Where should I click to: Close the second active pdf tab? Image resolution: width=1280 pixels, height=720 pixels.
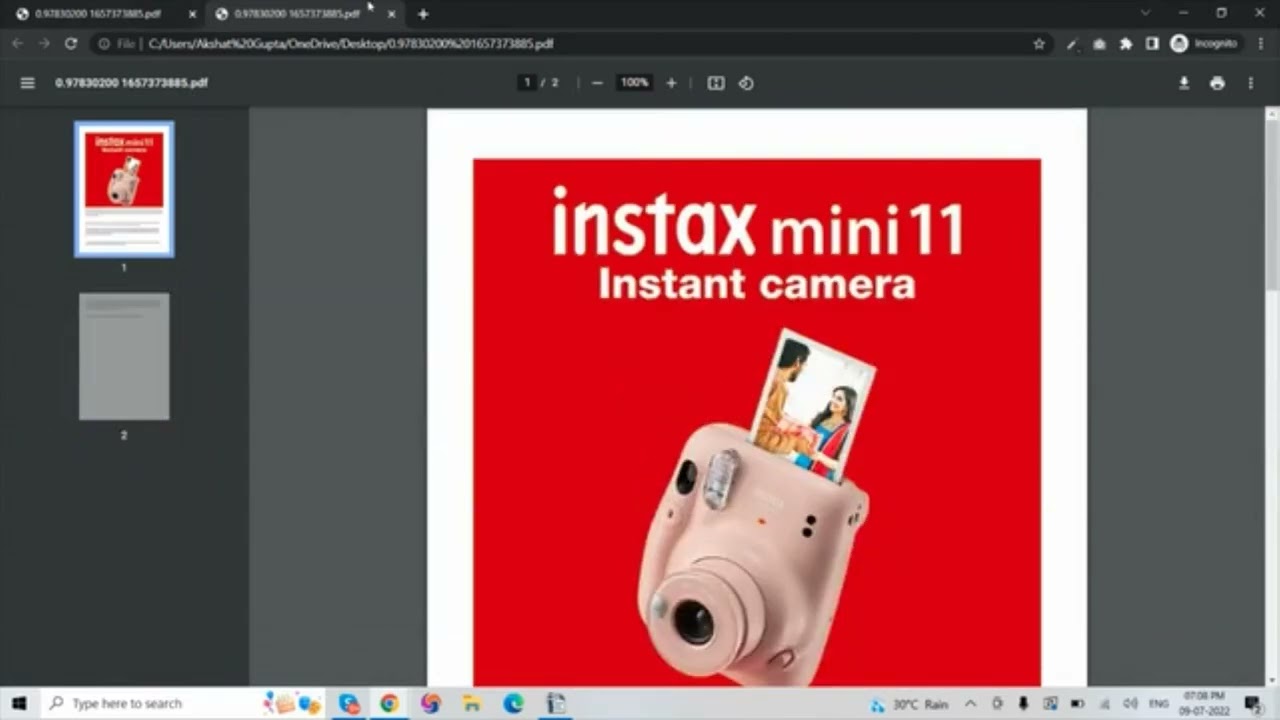tap(391, 14)
